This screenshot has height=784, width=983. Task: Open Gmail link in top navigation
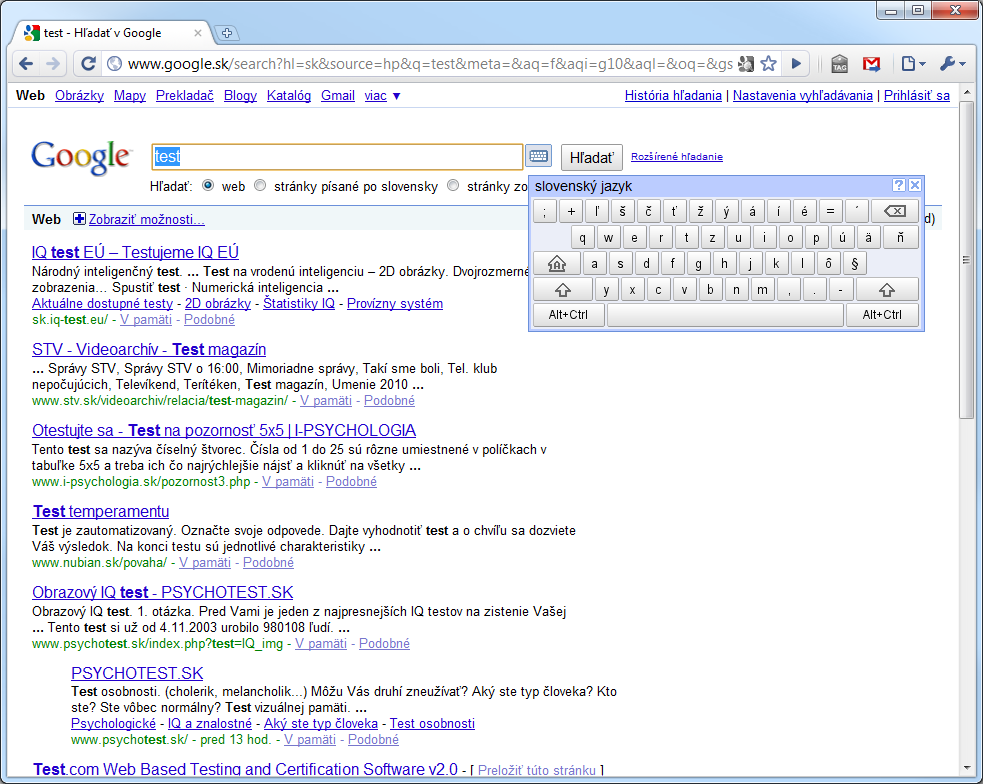pyautogui.click(x=338, y=96)
